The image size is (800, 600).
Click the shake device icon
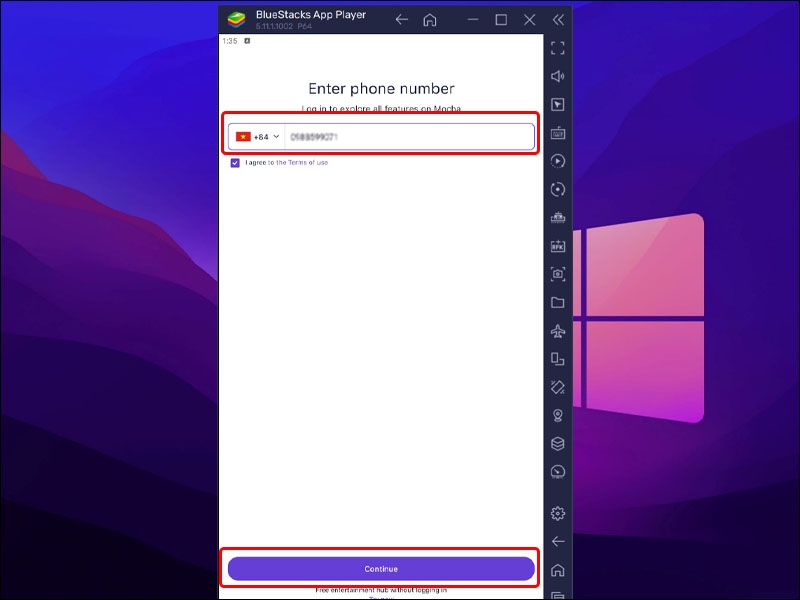(558, 387)
